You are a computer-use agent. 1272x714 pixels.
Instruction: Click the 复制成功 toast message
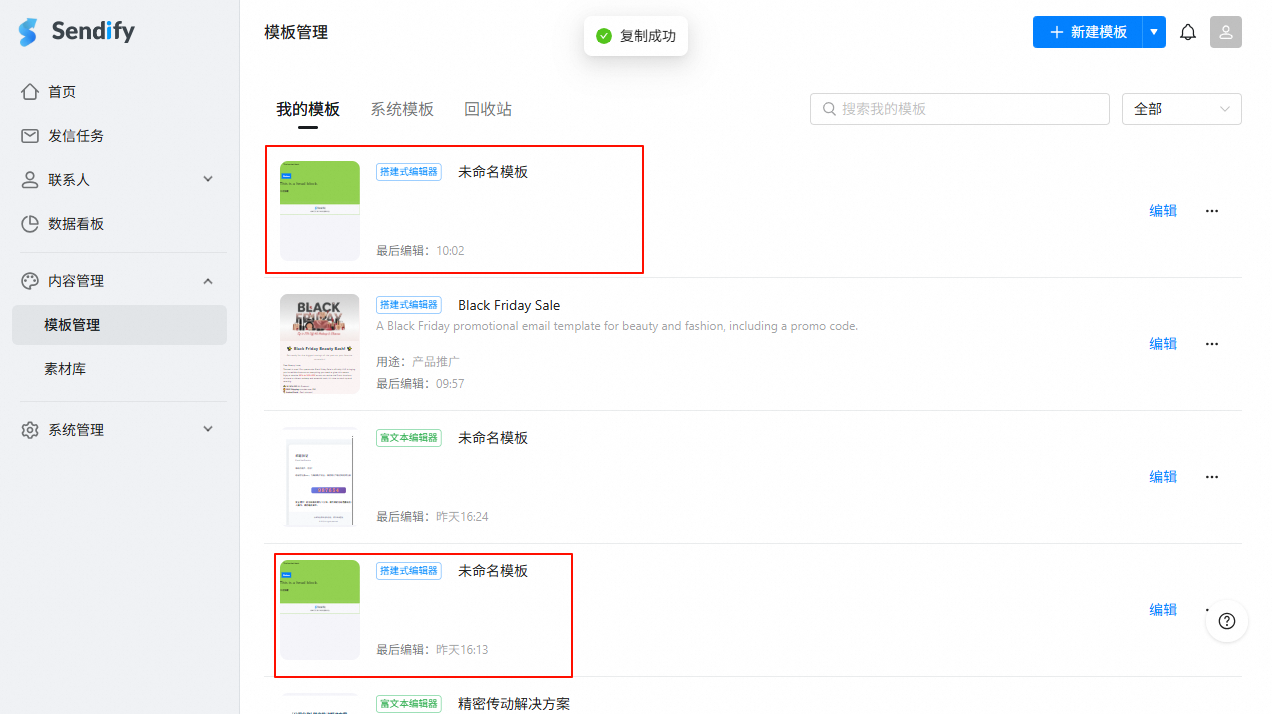636,36
